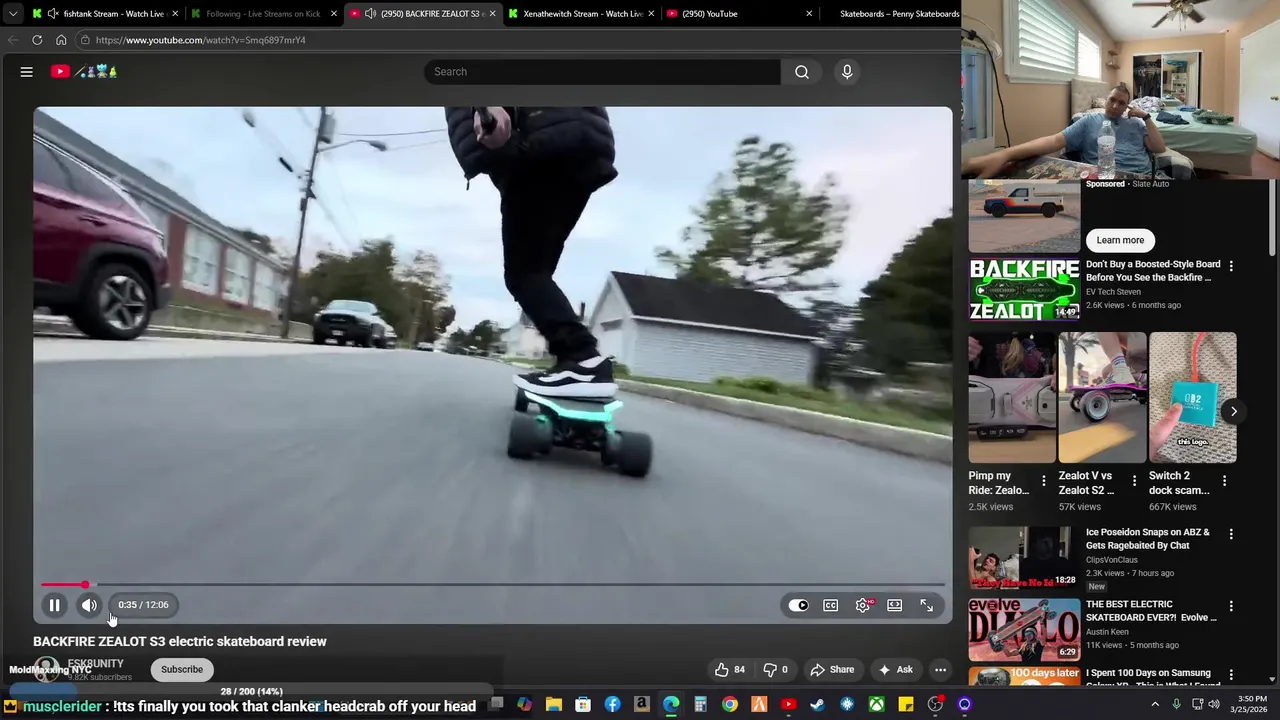1280x720 pixels.
Task: Open Calculator from taskbar
Action: (x=701, y=705)
